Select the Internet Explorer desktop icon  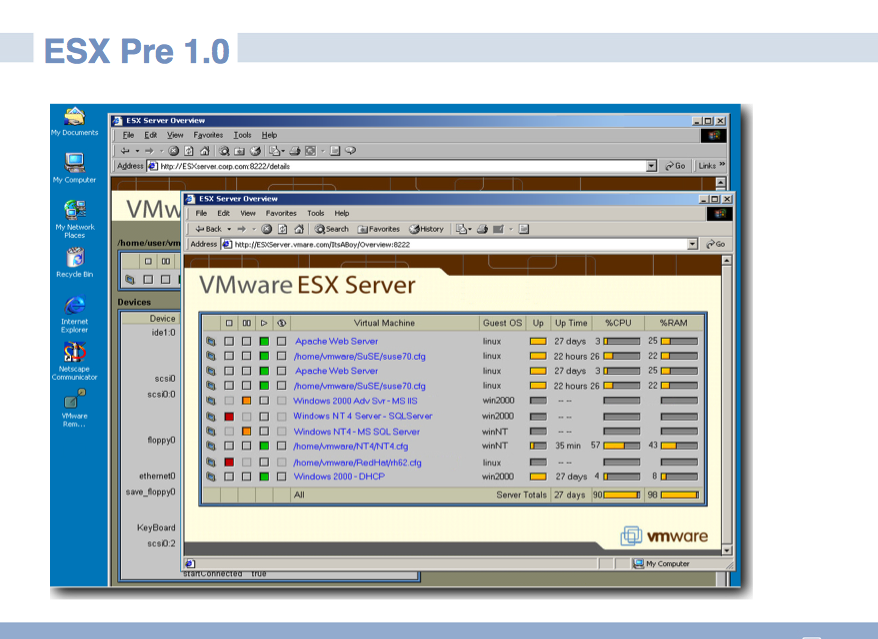[74, 314]
